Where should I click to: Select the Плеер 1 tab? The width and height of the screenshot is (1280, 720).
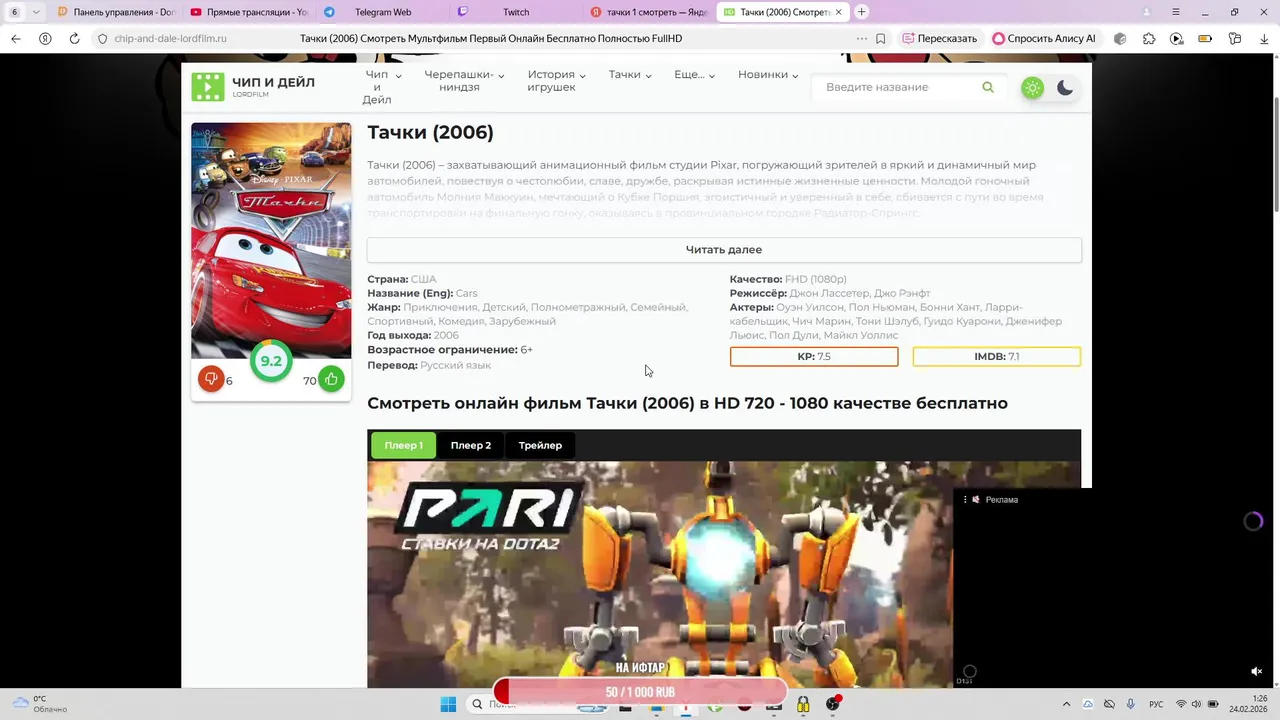tap(404, 445)
